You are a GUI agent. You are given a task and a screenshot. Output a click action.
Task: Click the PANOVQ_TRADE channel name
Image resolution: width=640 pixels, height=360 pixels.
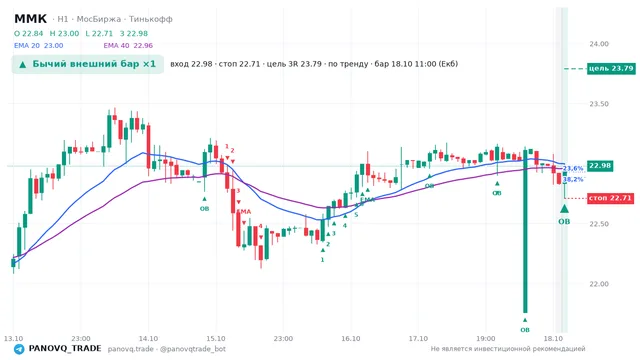(x=65, y=349)
